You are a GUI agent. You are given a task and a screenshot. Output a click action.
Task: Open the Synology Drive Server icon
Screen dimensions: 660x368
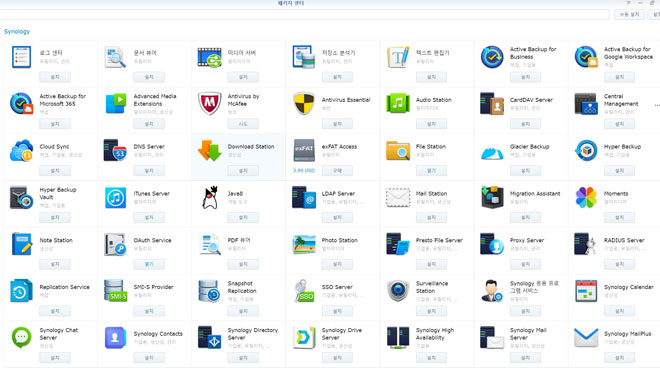(x=303, y=337)
